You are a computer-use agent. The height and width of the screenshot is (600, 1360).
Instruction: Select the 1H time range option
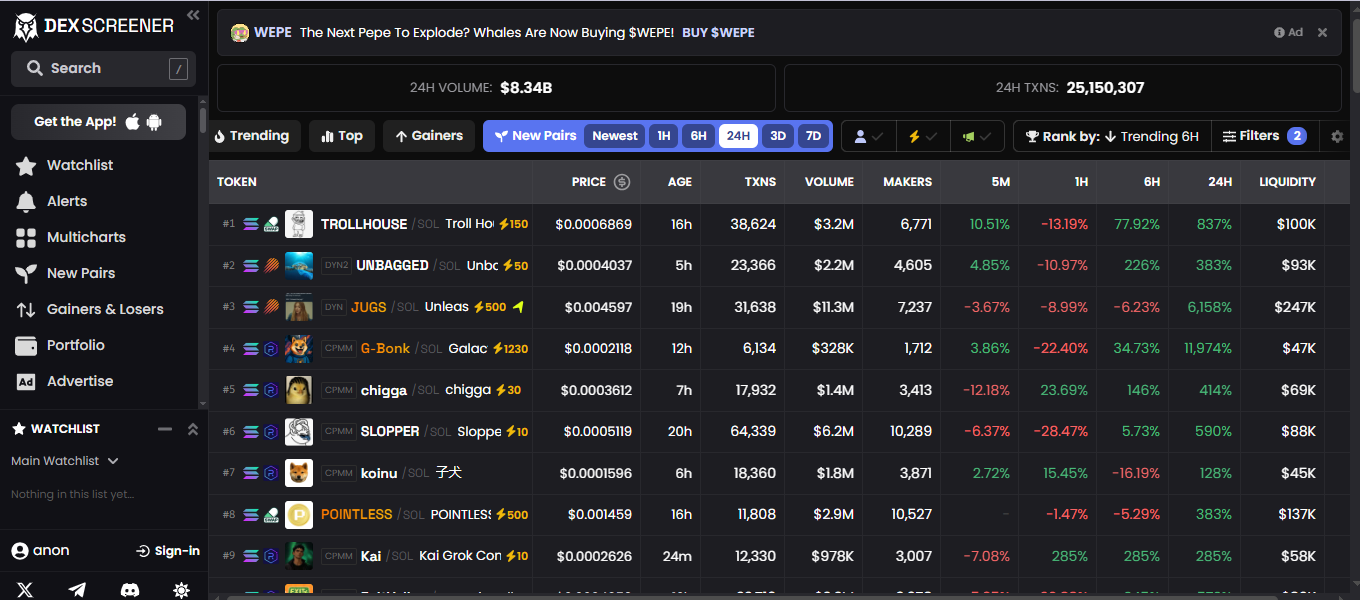(663, 136)
